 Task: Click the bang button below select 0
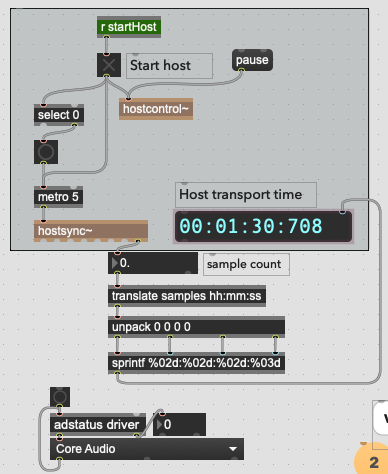click(46, 152)
